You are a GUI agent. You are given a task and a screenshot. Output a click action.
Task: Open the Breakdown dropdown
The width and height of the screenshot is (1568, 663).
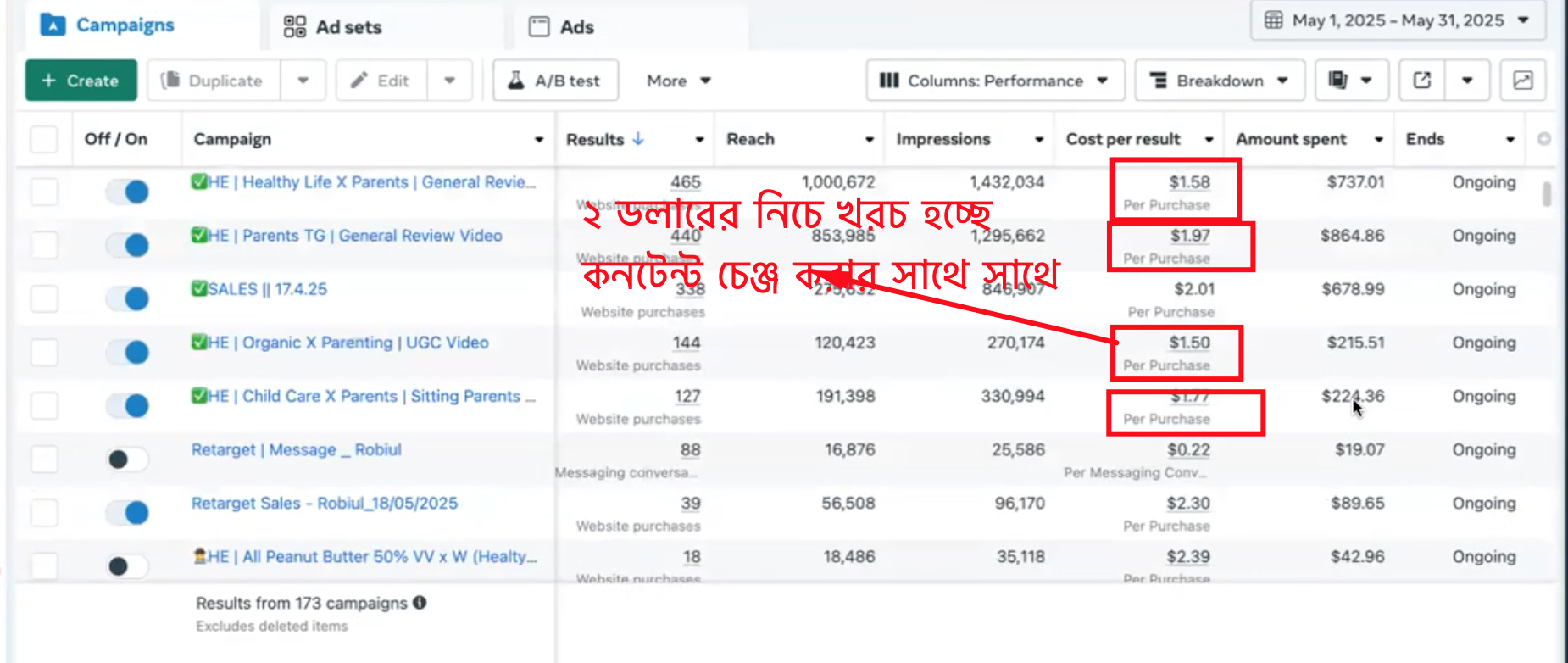(x=1219, y=81)
